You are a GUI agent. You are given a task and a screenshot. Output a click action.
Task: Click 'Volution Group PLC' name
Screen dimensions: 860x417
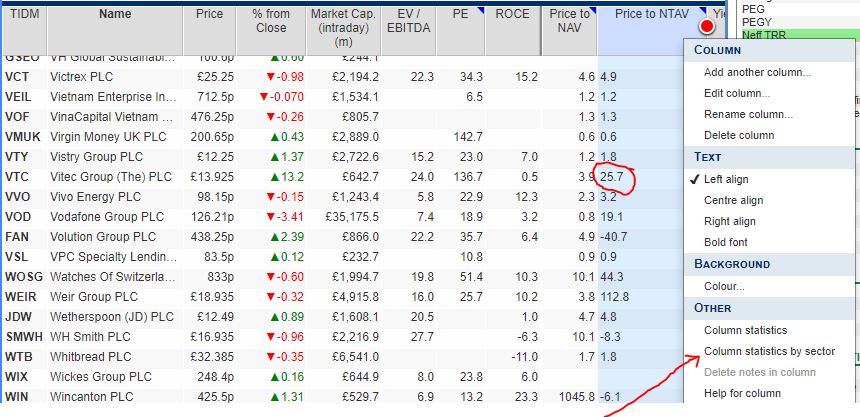(x=103, y=237)
